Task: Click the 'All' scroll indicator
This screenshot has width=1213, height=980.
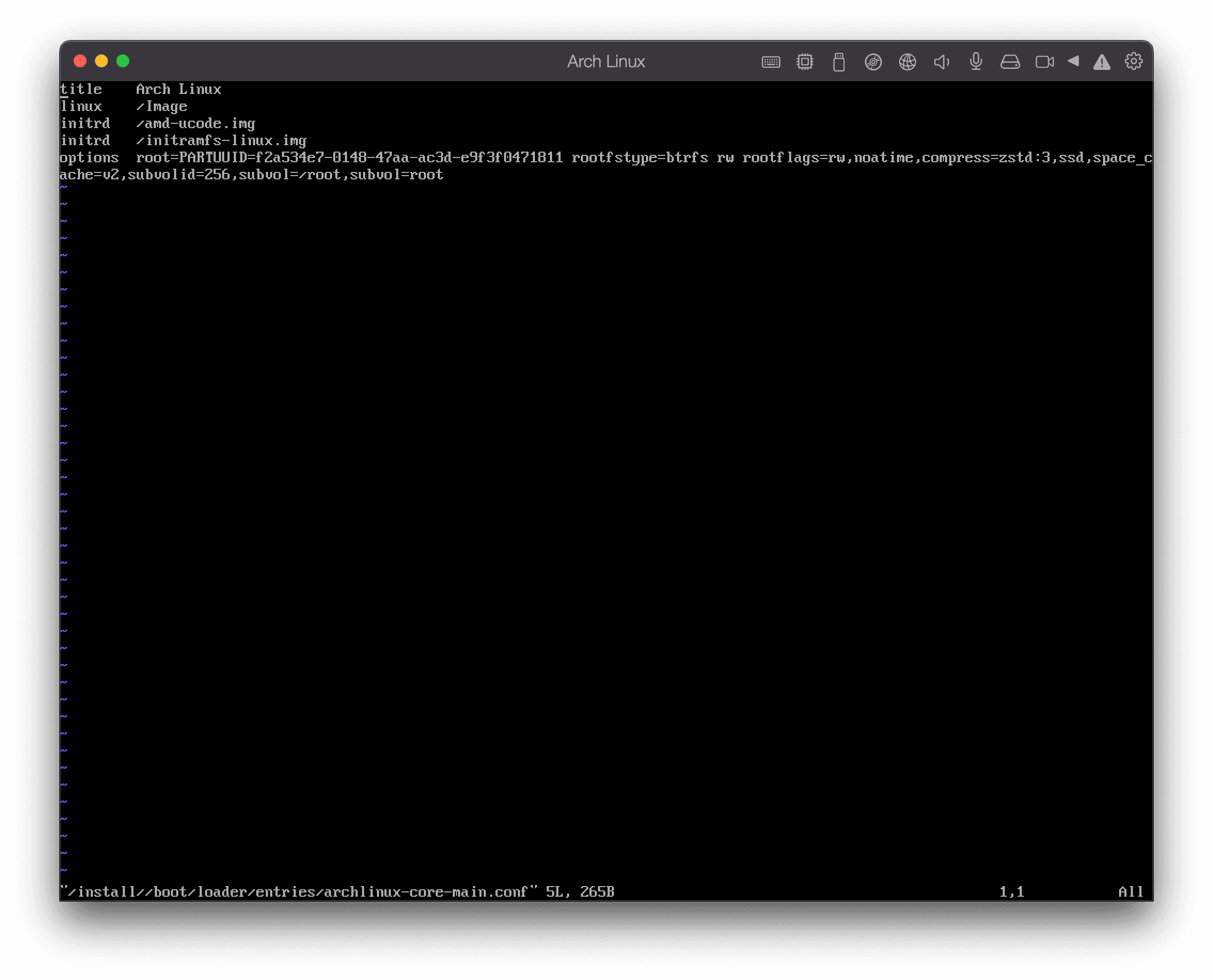Action: [1131, 892]
